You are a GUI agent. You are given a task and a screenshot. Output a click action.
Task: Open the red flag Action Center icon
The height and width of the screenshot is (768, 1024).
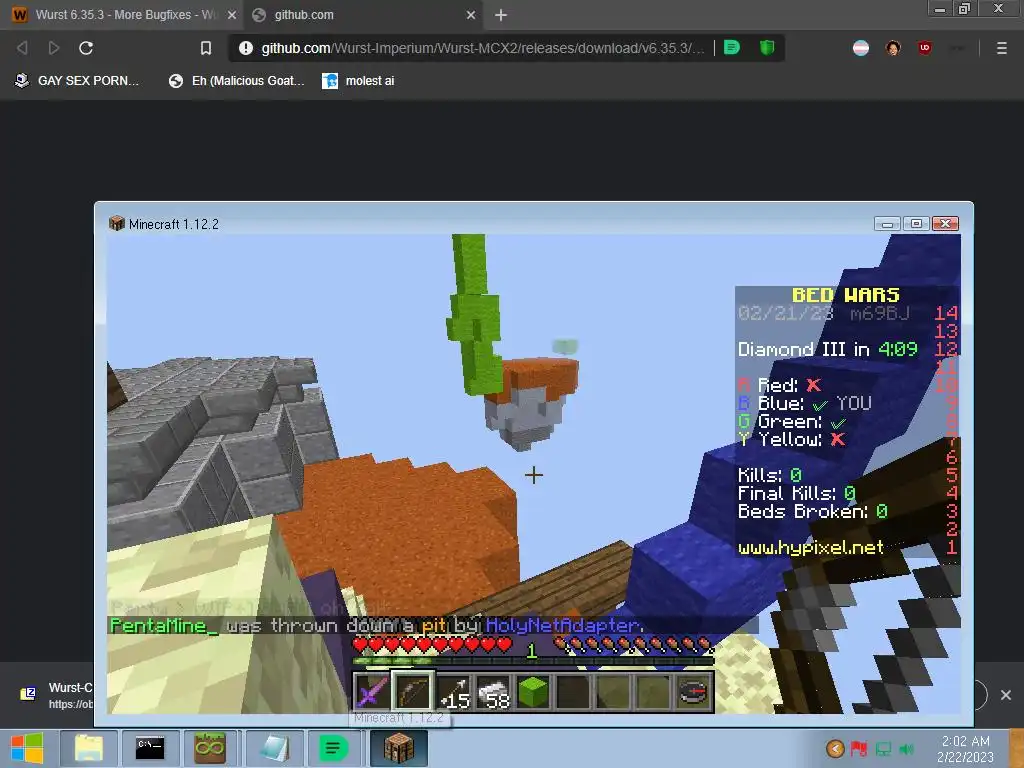coord(859,748)
